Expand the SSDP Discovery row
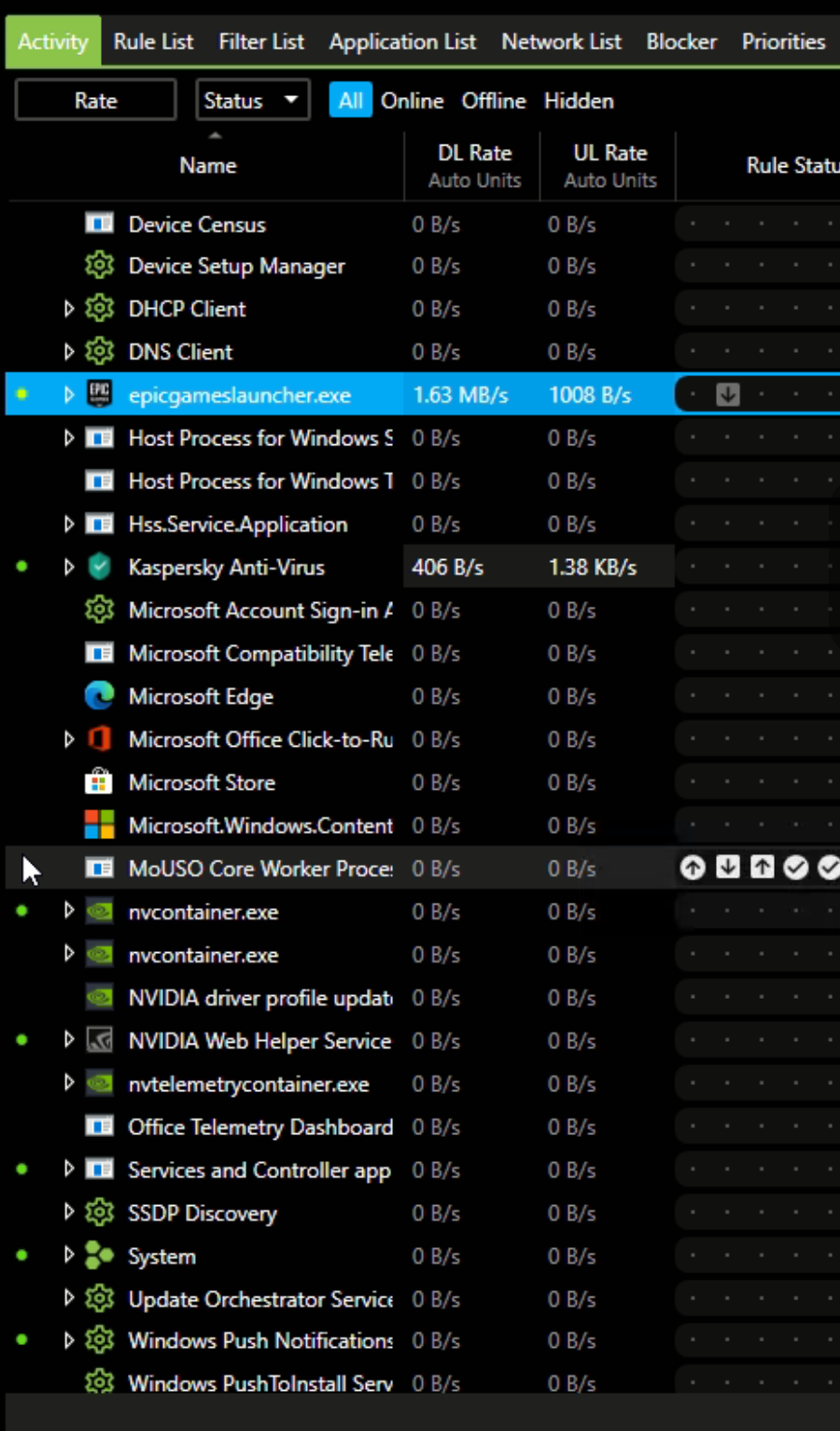Viewport: 840px width, 1431px height. [68, 1212]
